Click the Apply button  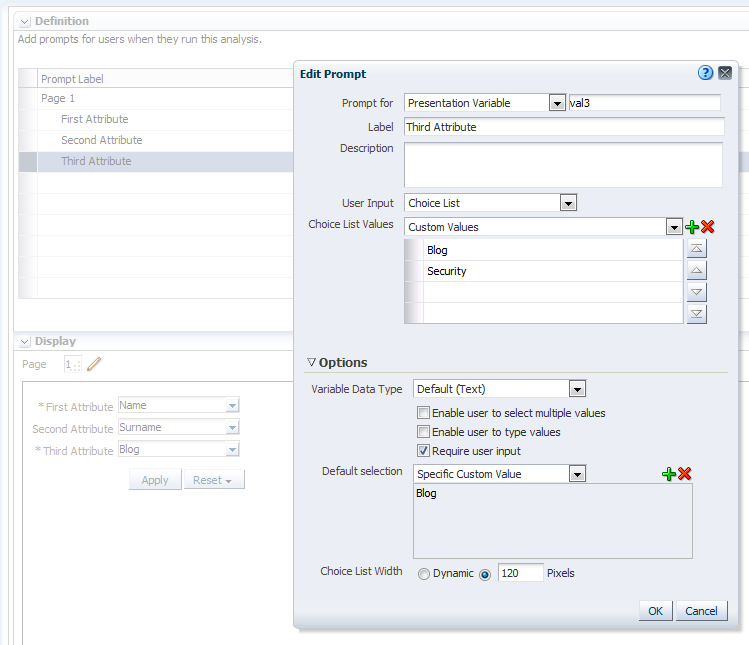tap(155, 480)
